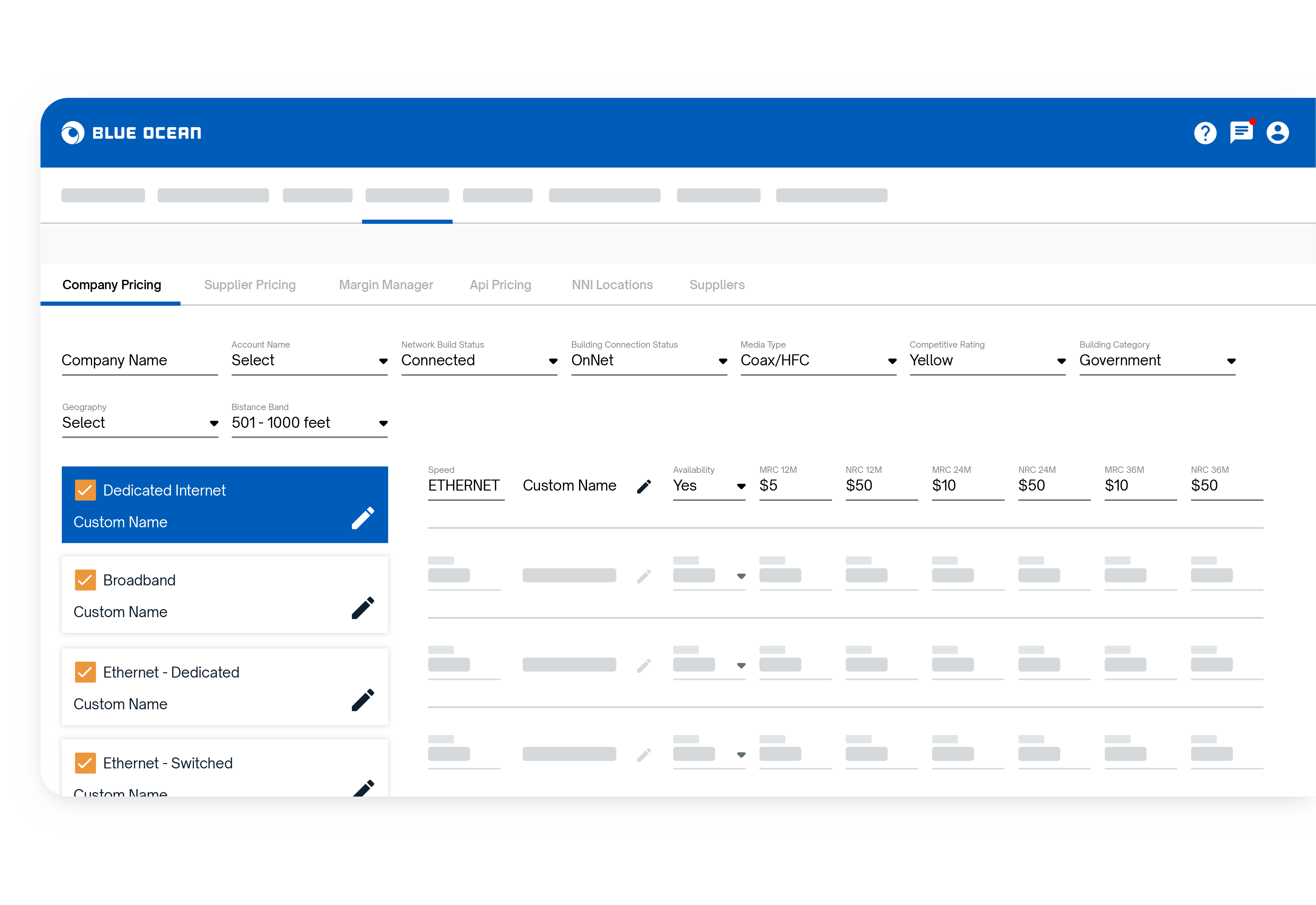Screen dimensions: 1316x905
Task: Expand the Media Type dropdown
Action: pos(818,361)
